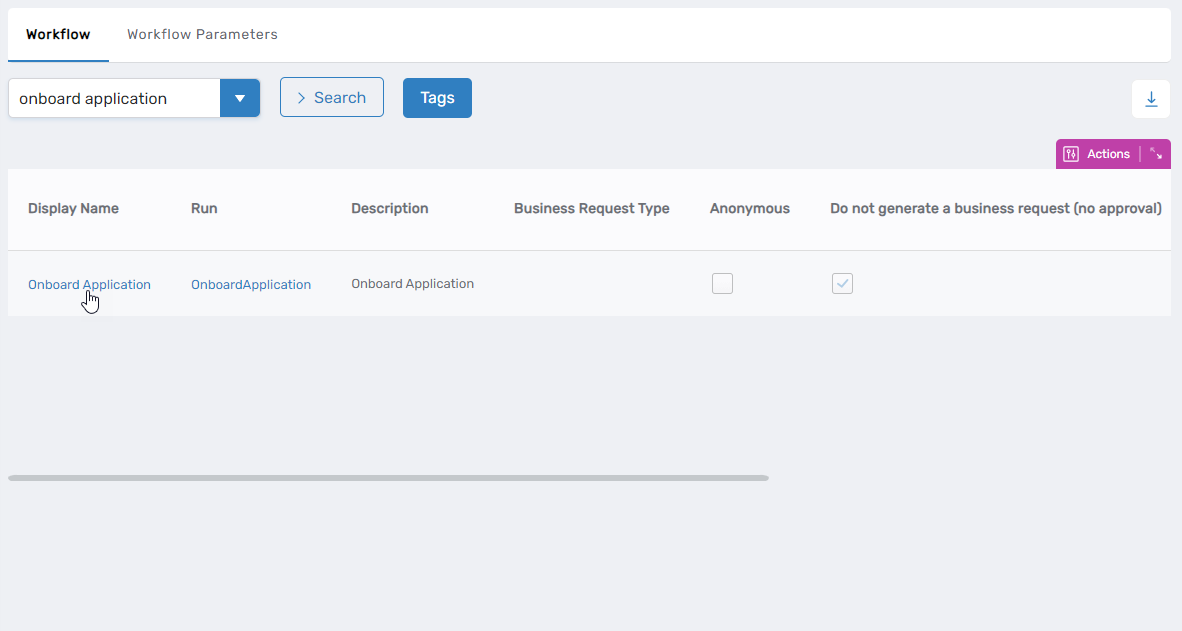Click the Tags button
This screenshot has width=1182, height=631.
(x=437, y=97)
